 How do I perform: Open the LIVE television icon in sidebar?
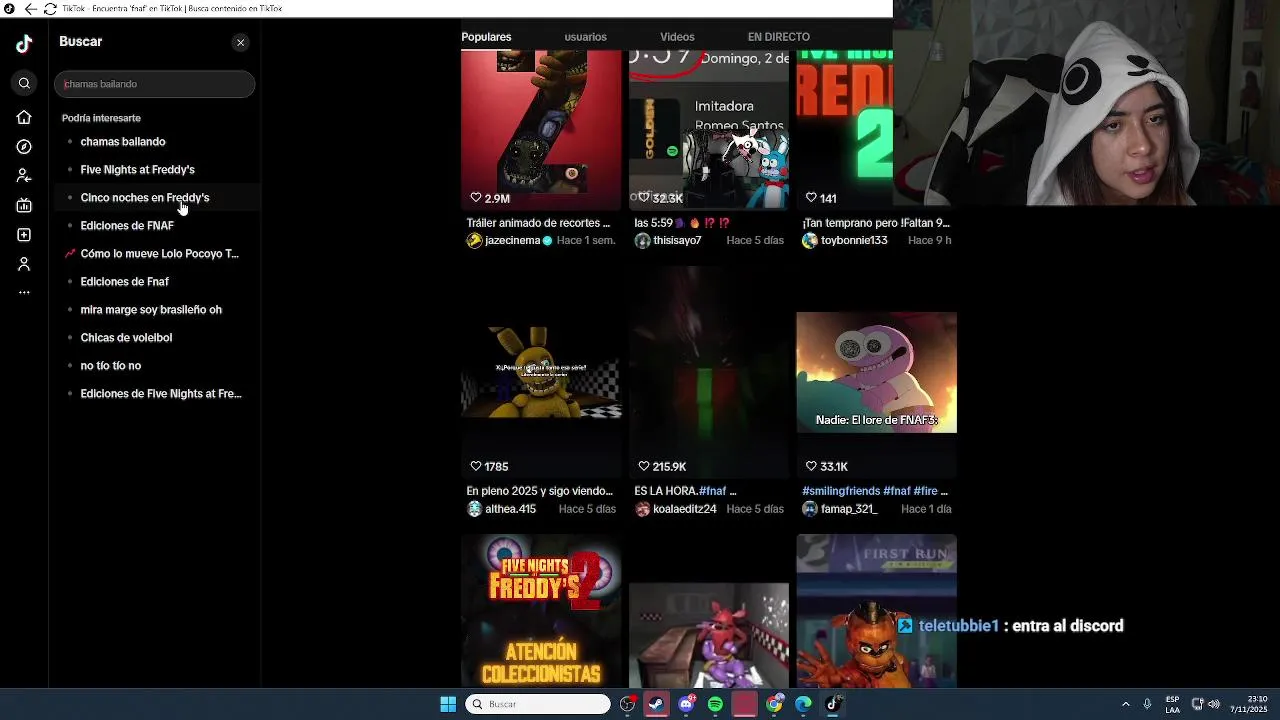click(24, 205)
